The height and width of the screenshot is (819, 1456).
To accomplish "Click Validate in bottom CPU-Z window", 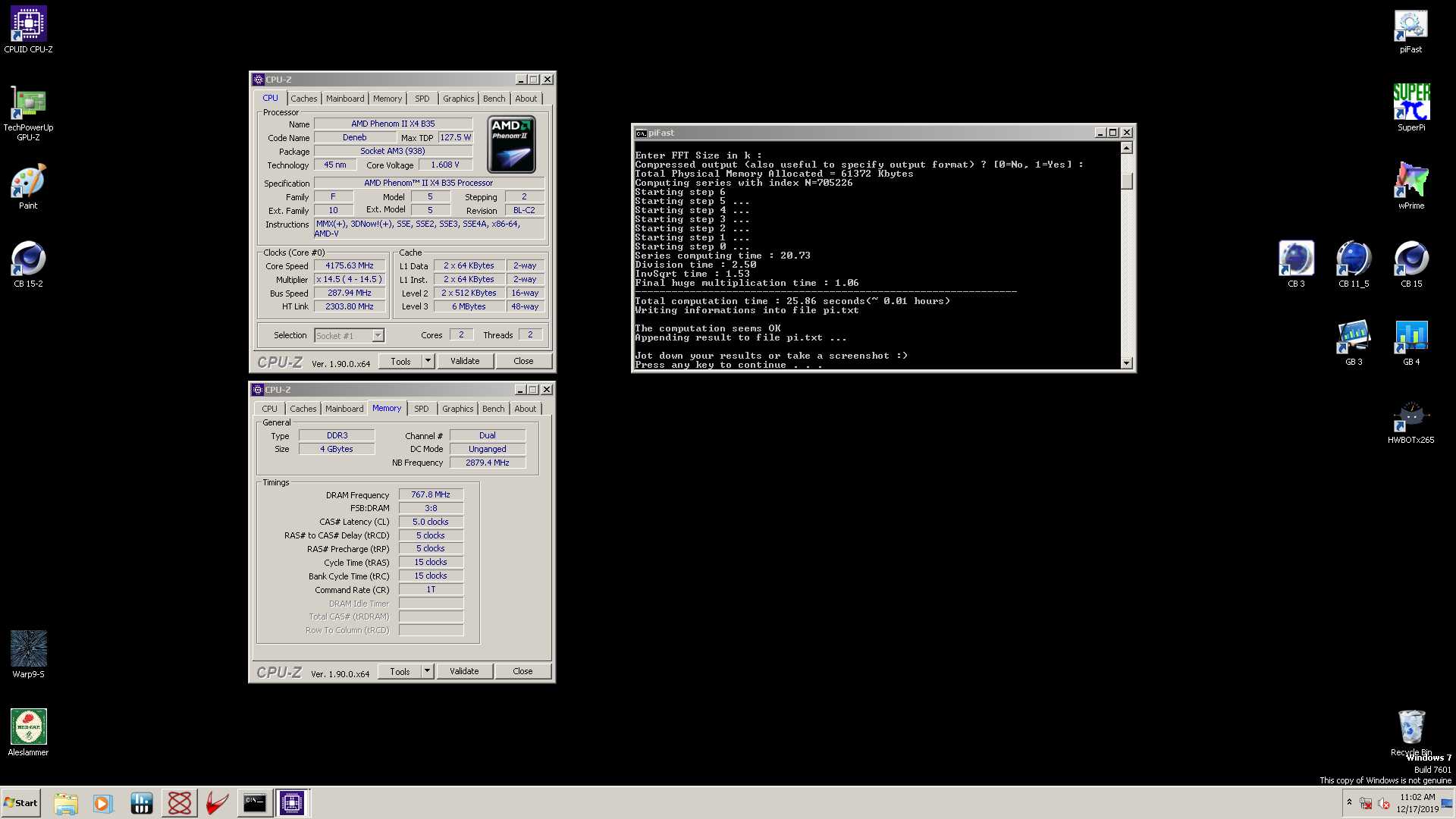I will 464,671.
